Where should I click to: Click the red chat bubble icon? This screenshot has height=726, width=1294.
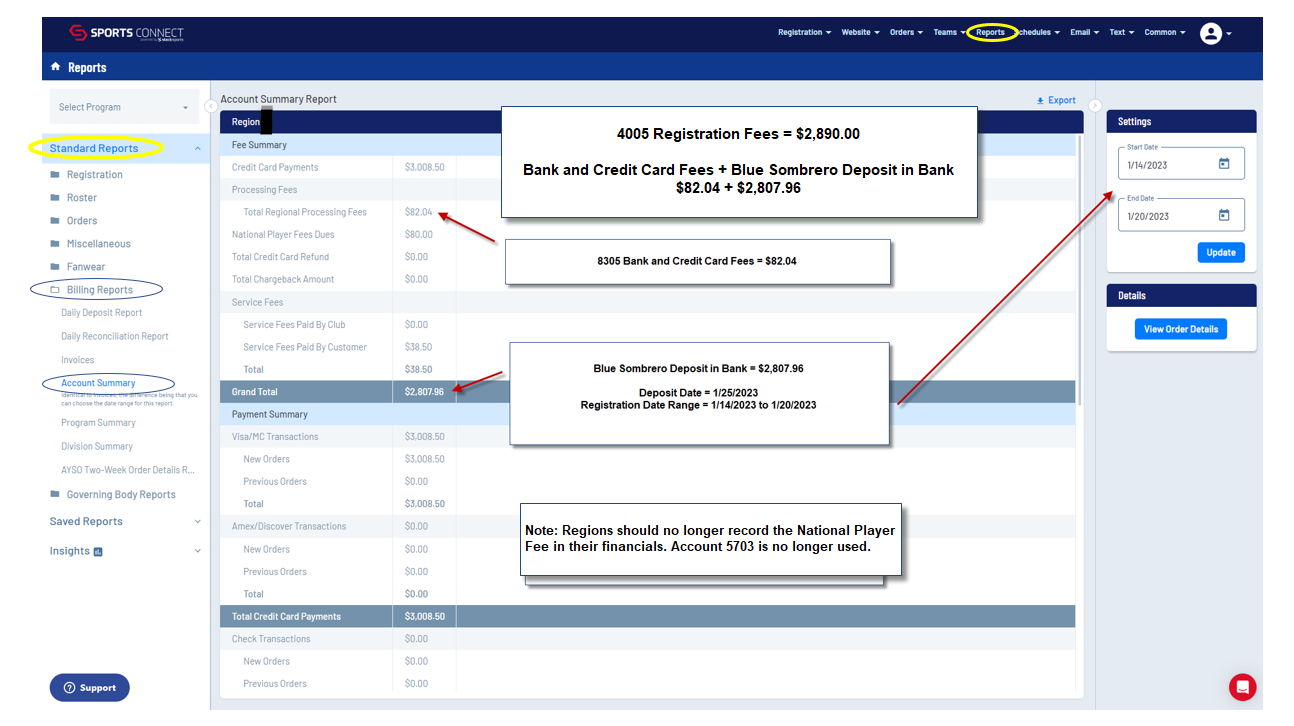(x=1242, y=687)
